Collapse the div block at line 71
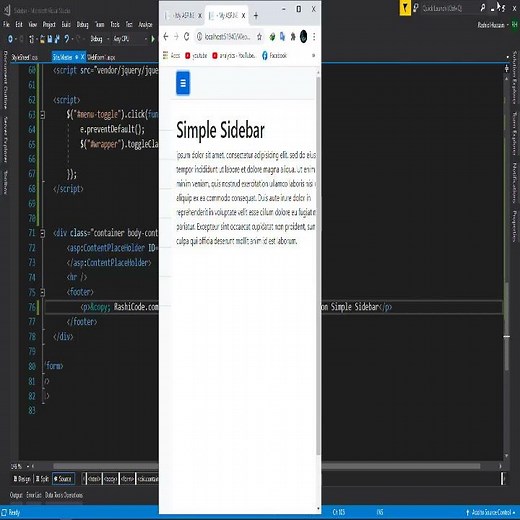520x520 pixels. click(x=42, y=233)
